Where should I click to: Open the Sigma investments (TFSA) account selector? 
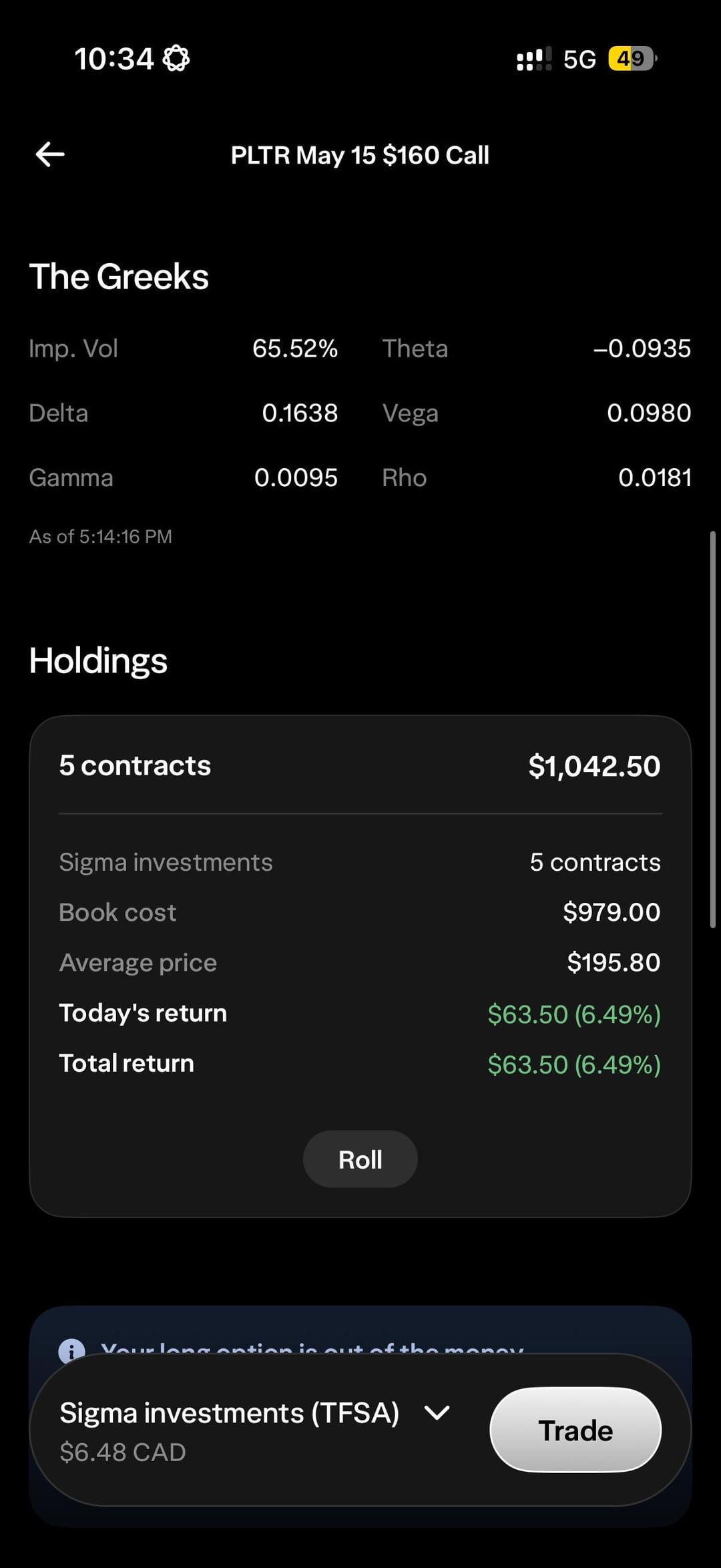[x=229, y=1413]
